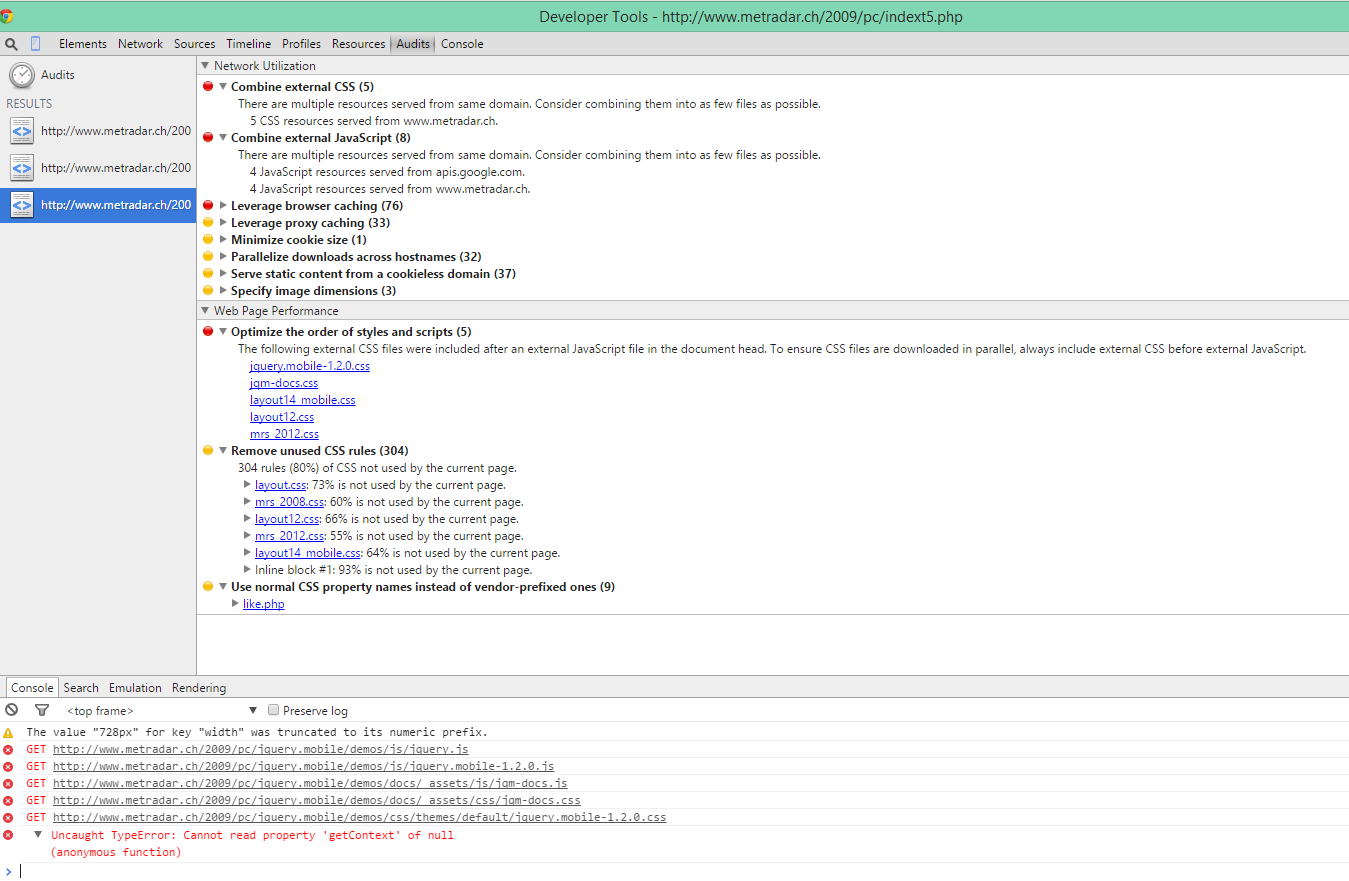
Task: Click the clear console icon
Action: pos(11,710)
